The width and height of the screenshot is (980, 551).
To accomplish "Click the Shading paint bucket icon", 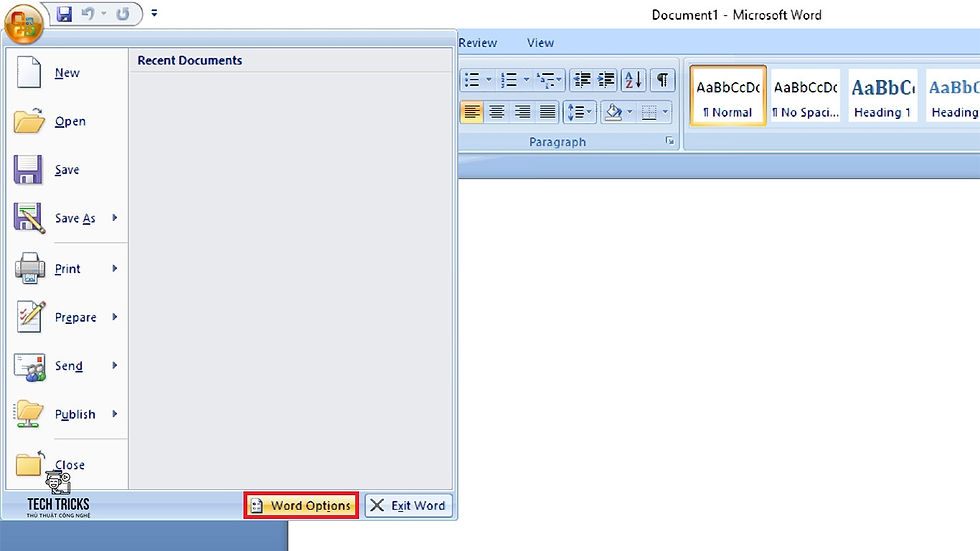I will click(613, 112).
